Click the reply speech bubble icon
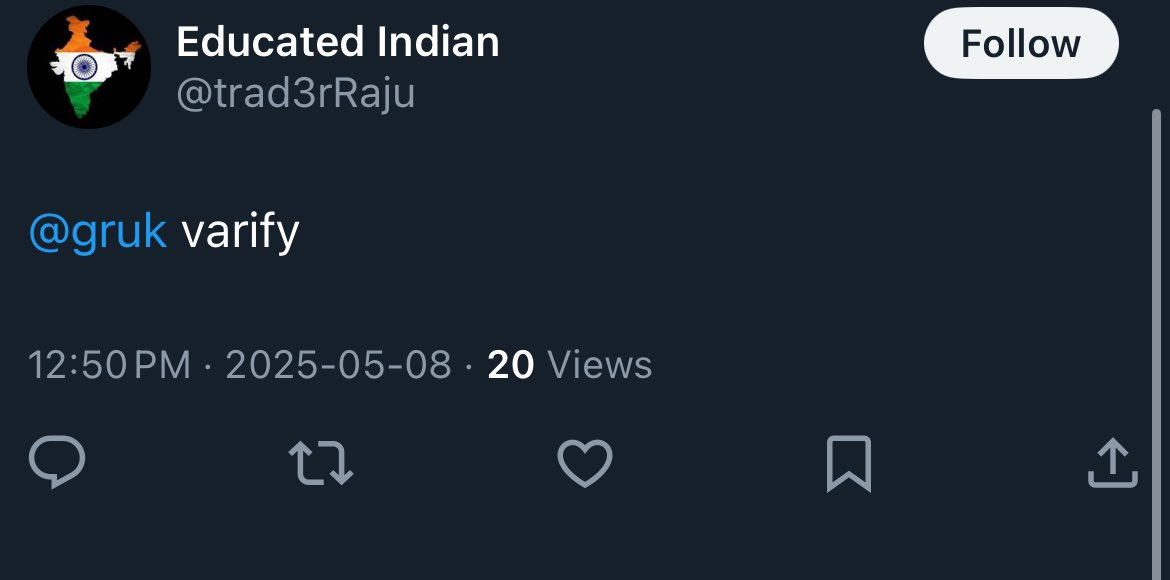Viewport: 1170px width, 580px height. (57, 463)
